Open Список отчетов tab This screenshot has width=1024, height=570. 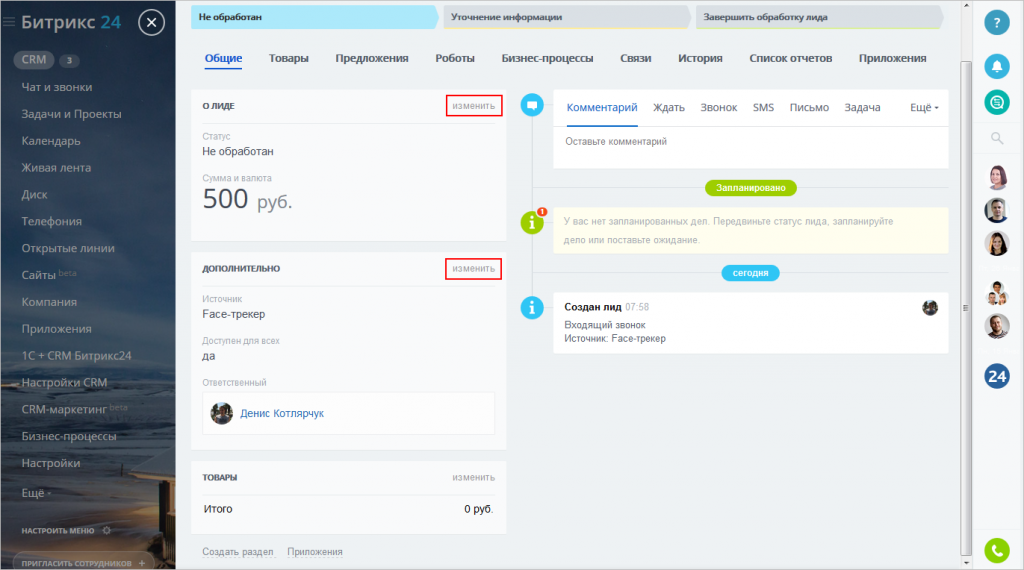tap(790, 58)
